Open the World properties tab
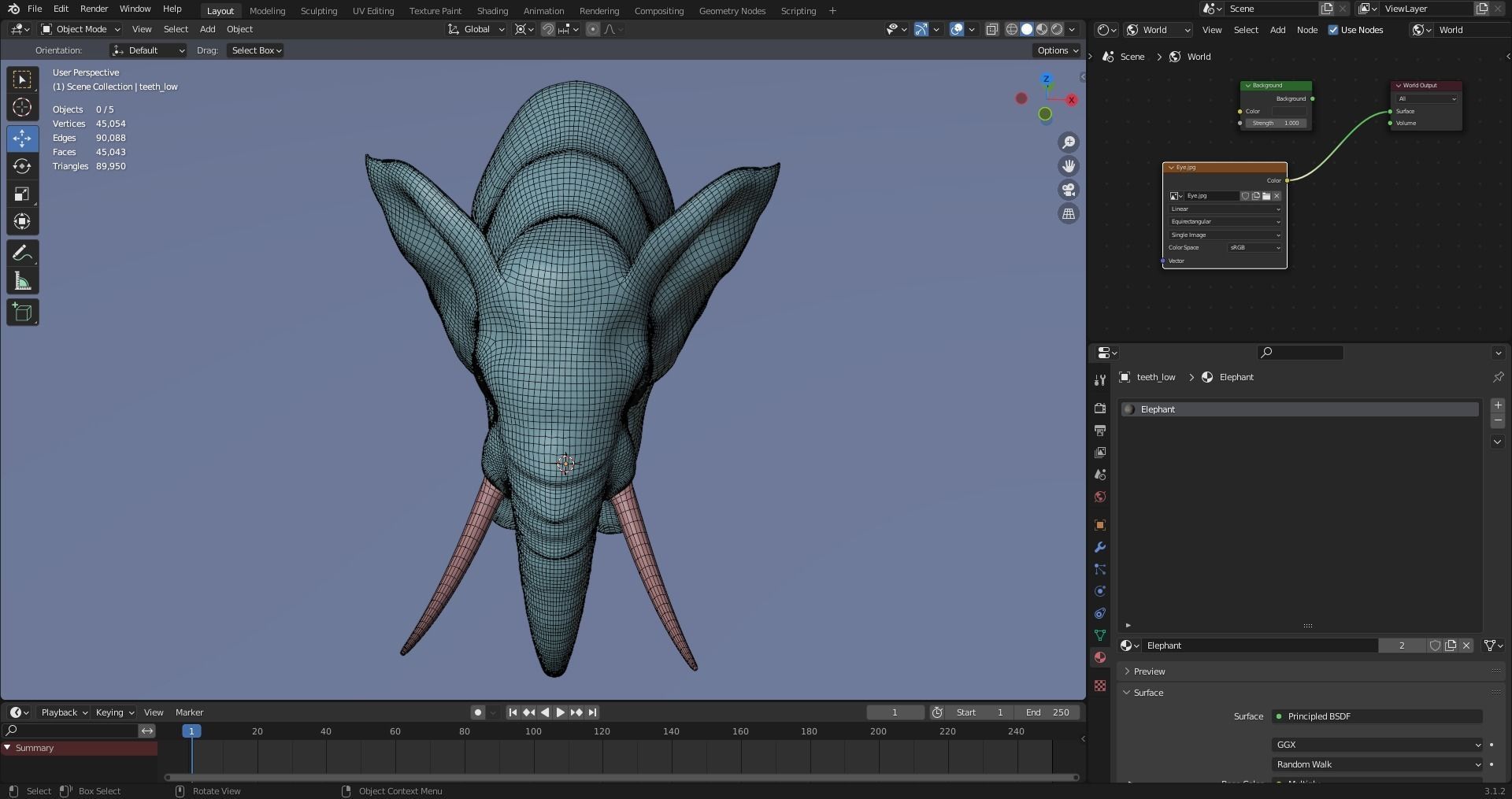The height and width of the screenshot is (799, 1512). pyautogui.click(x=1100, y=497)
